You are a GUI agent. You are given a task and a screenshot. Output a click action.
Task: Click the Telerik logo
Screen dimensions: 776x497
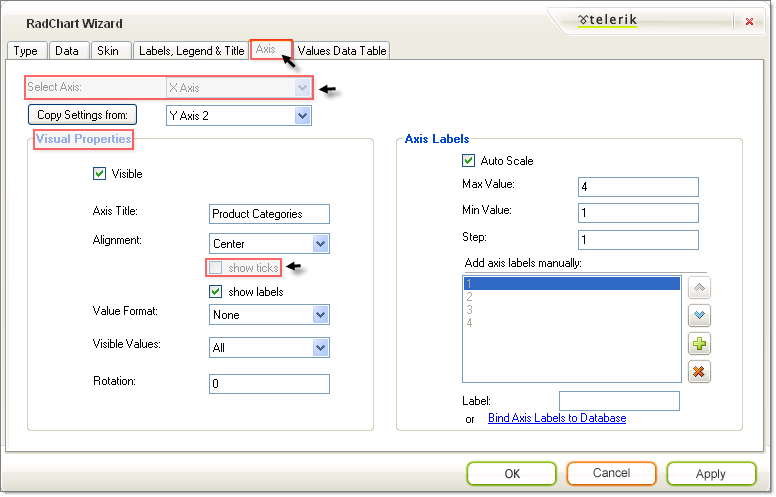(x=607, y=20)
